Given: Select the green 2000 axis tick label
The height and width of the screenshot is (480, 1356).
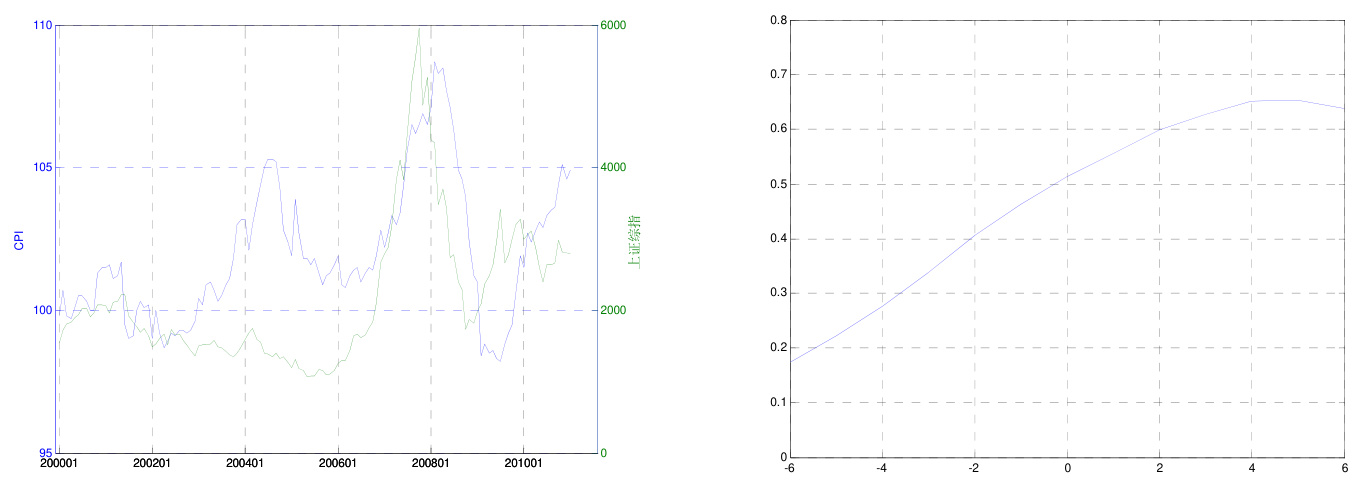Looking at the screenshot, I should (612, 310).
